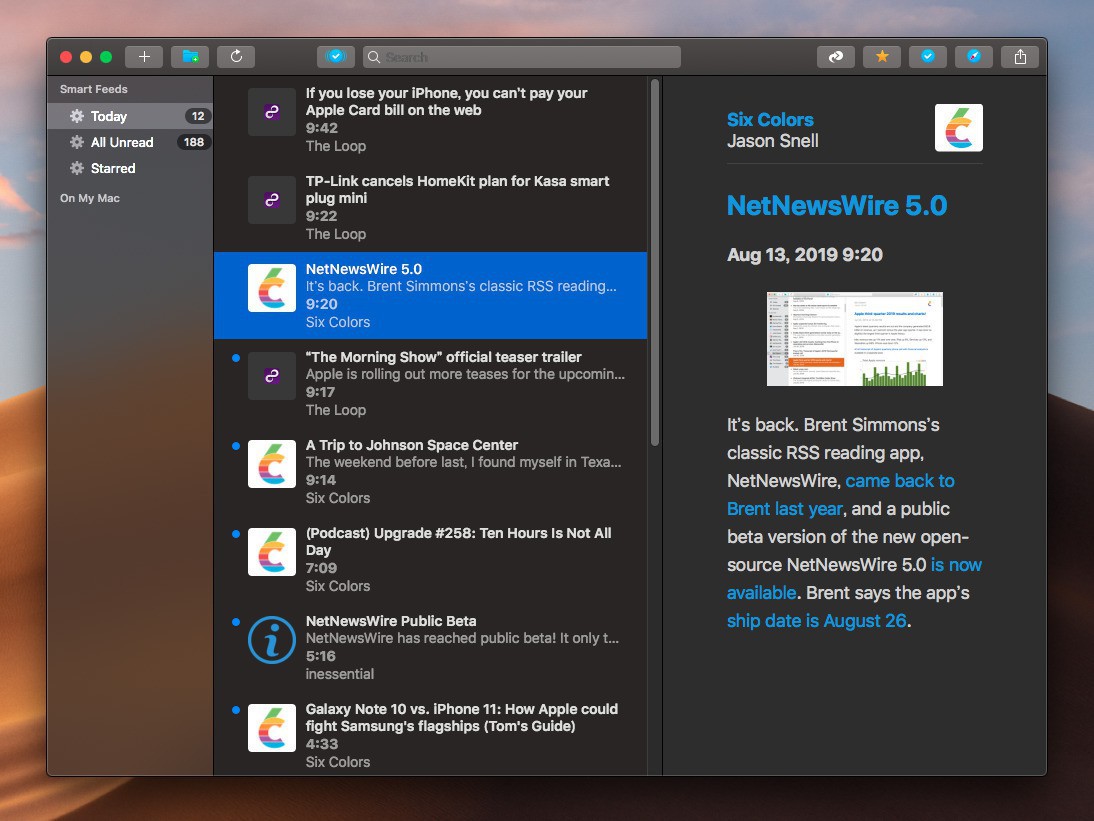Collapse the Smart Feeds section header
This screenshot has height=821, width=1094.
(94, 89)
